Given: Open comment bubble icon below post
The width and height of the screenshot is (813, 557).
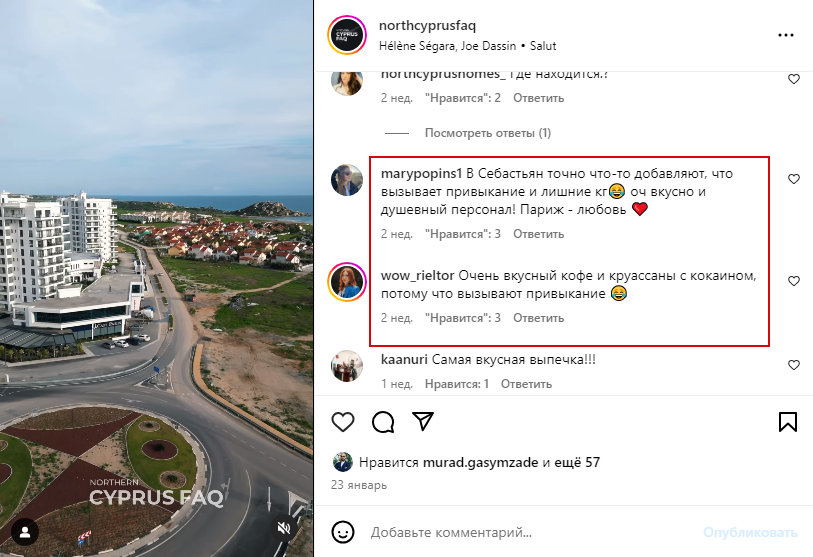Looking at the screenshot, I should (x=383, y=422).
